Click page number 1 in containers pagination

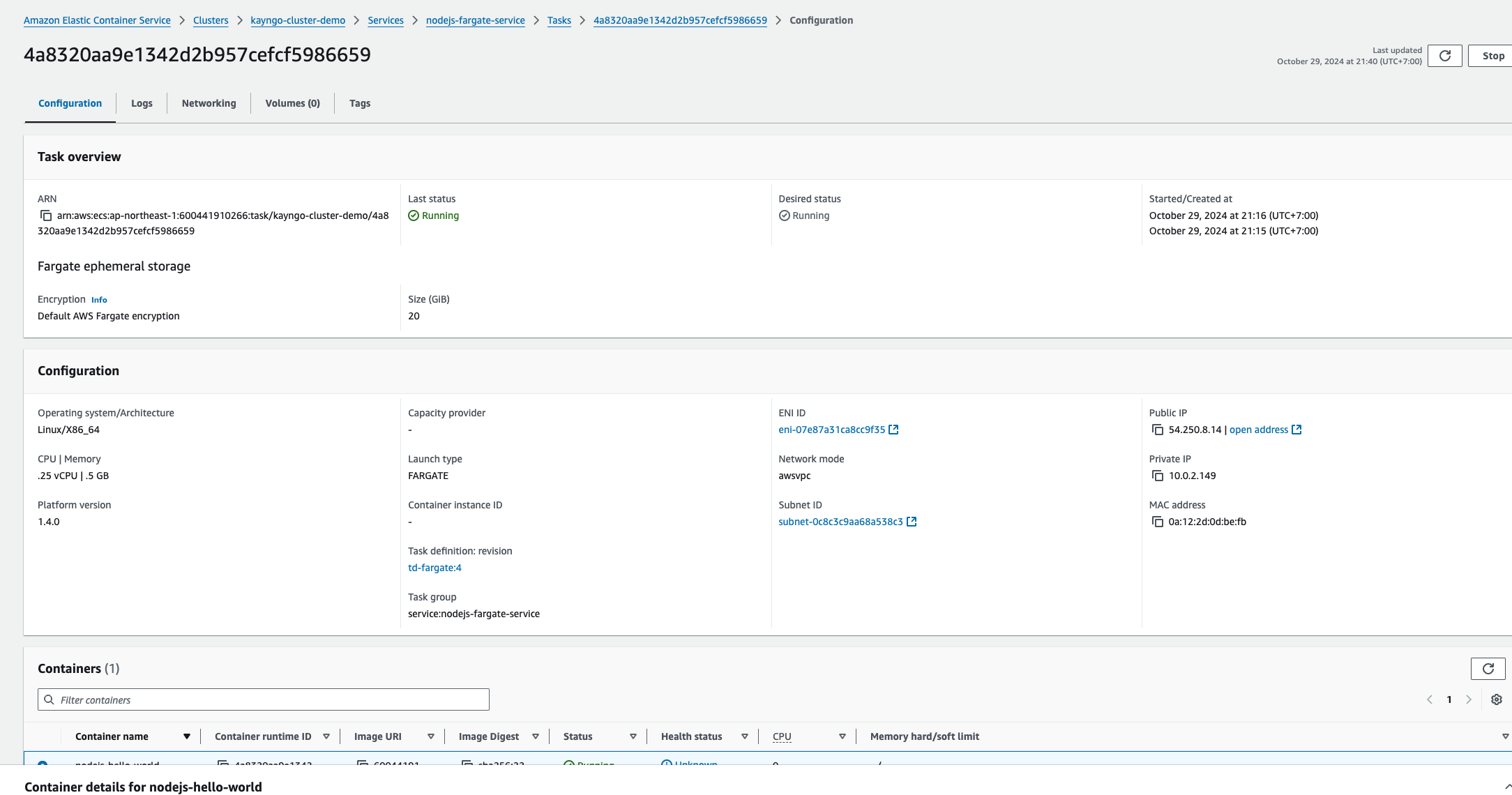tap(1449, 699)
